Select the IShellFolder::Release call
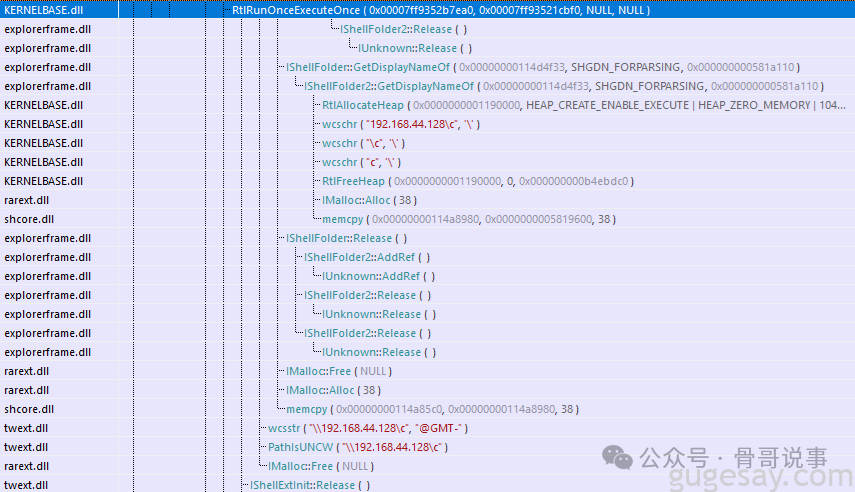Screen dimensions: 855x492 point(346,238)
